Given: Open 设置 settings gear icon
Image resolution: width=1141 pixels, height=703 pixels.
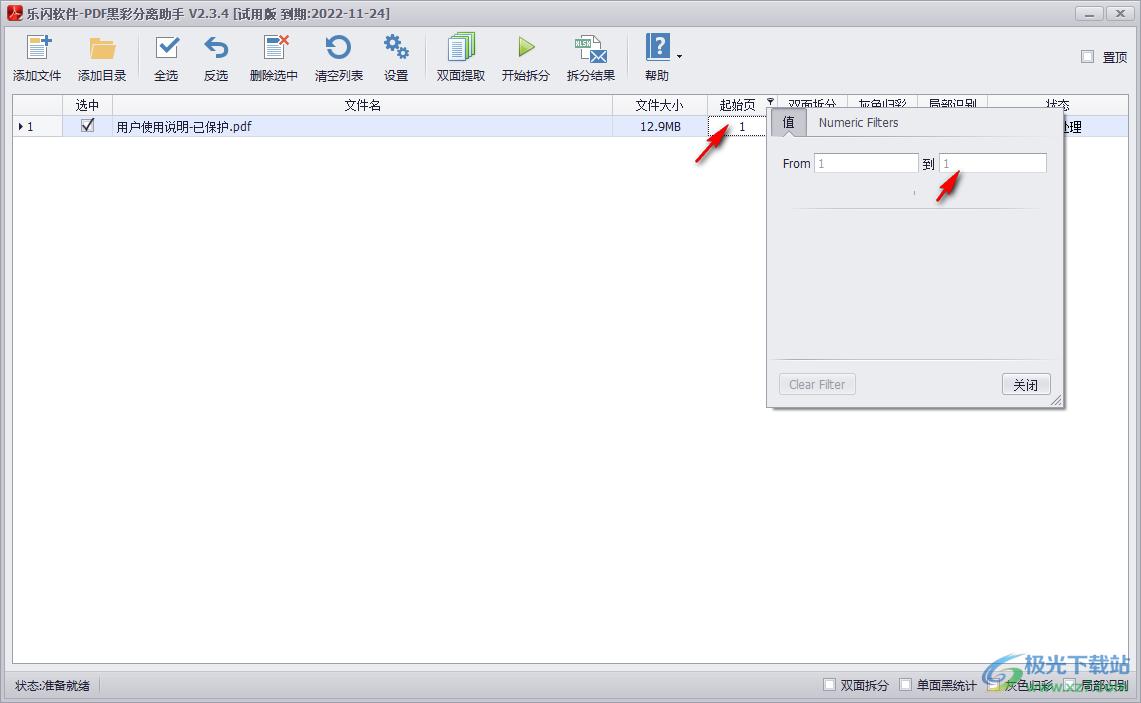Looking at the screenshot, I should tap(396, 48).
